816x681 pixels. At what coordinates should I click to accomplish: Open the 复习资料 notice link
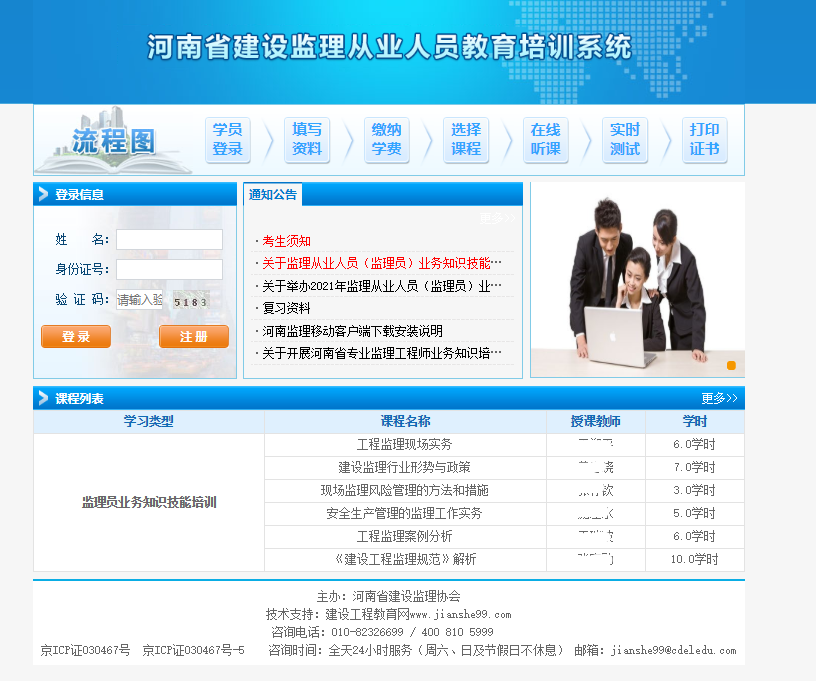286,309
